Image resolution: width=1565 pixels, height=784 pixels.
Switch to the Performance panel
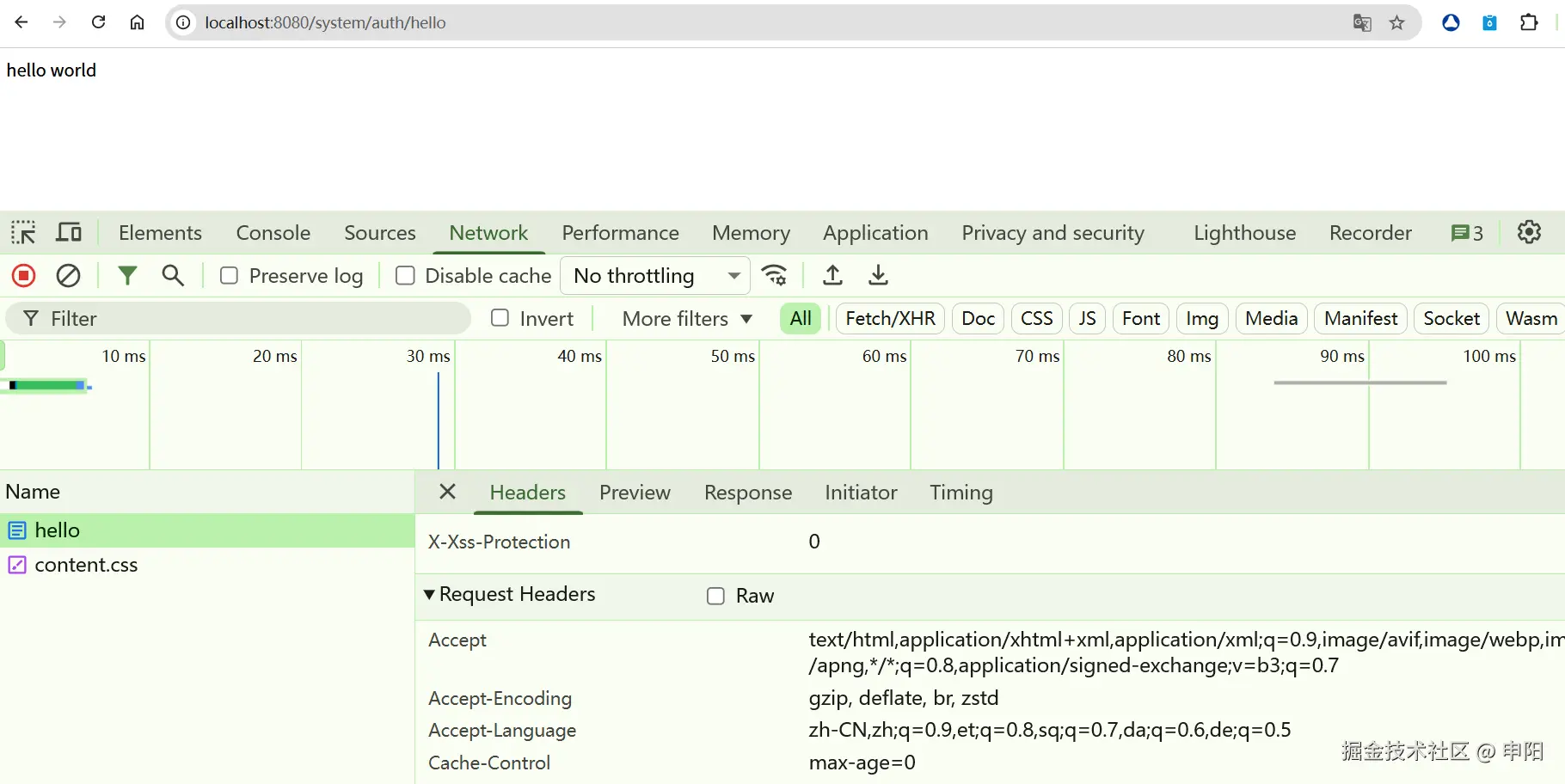pos(621,233)
